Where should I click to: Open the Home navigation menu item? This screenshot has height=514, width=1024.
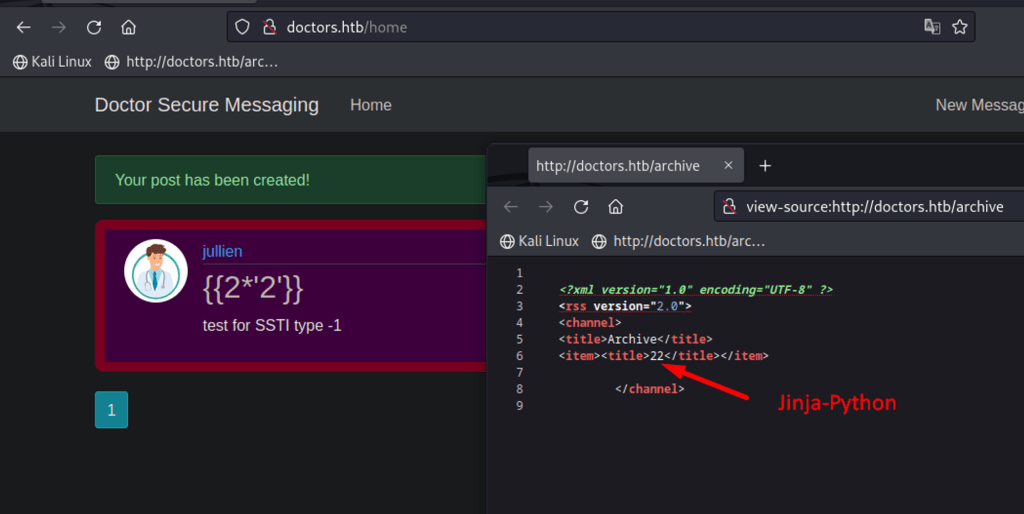[x=370, y=105]
